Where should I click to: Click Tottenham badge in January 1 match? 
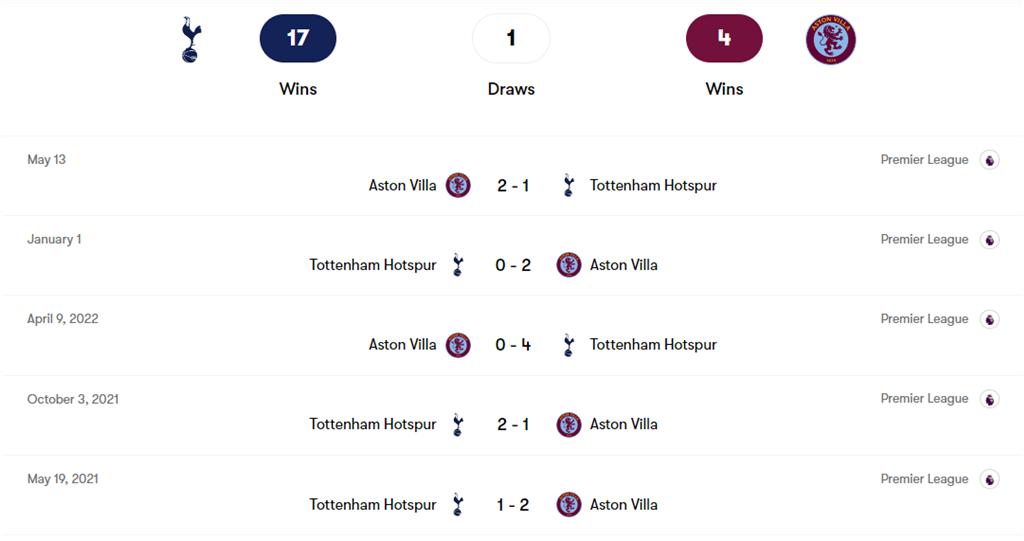coord(458,265)
